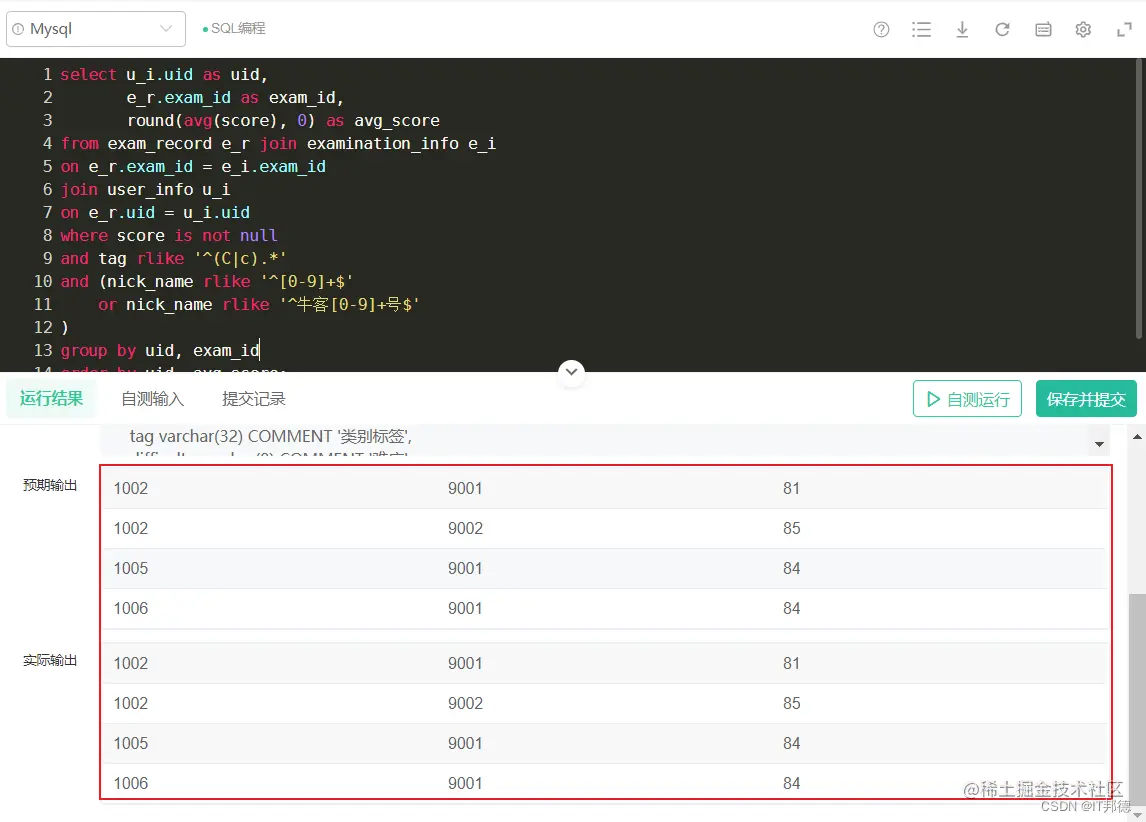
Task: Click the 自测运行 button
Action: [967, 399]
